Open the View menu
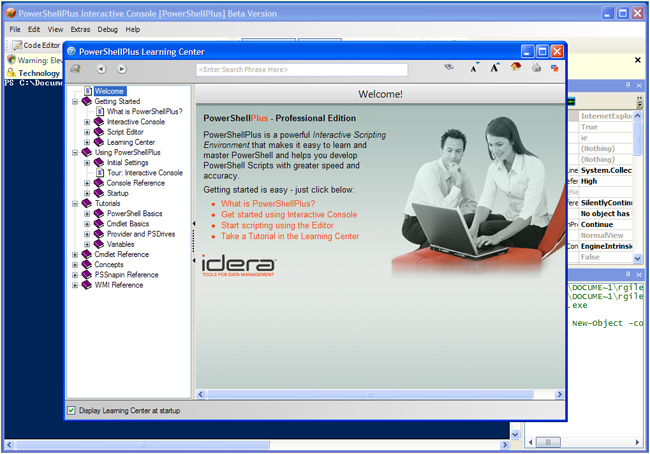 click(55, 29)
